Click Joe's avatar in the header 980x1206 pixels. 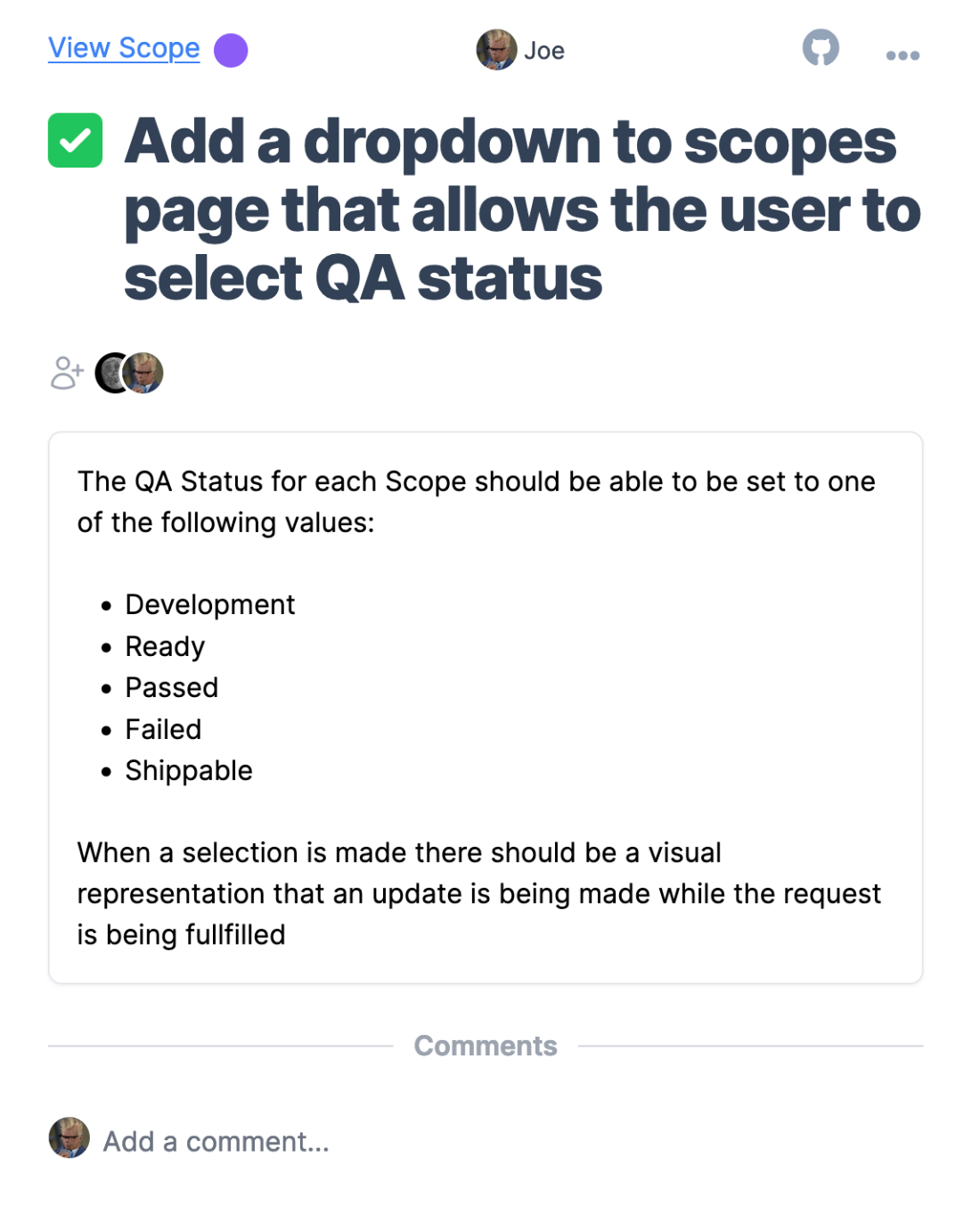pos(496,50)
